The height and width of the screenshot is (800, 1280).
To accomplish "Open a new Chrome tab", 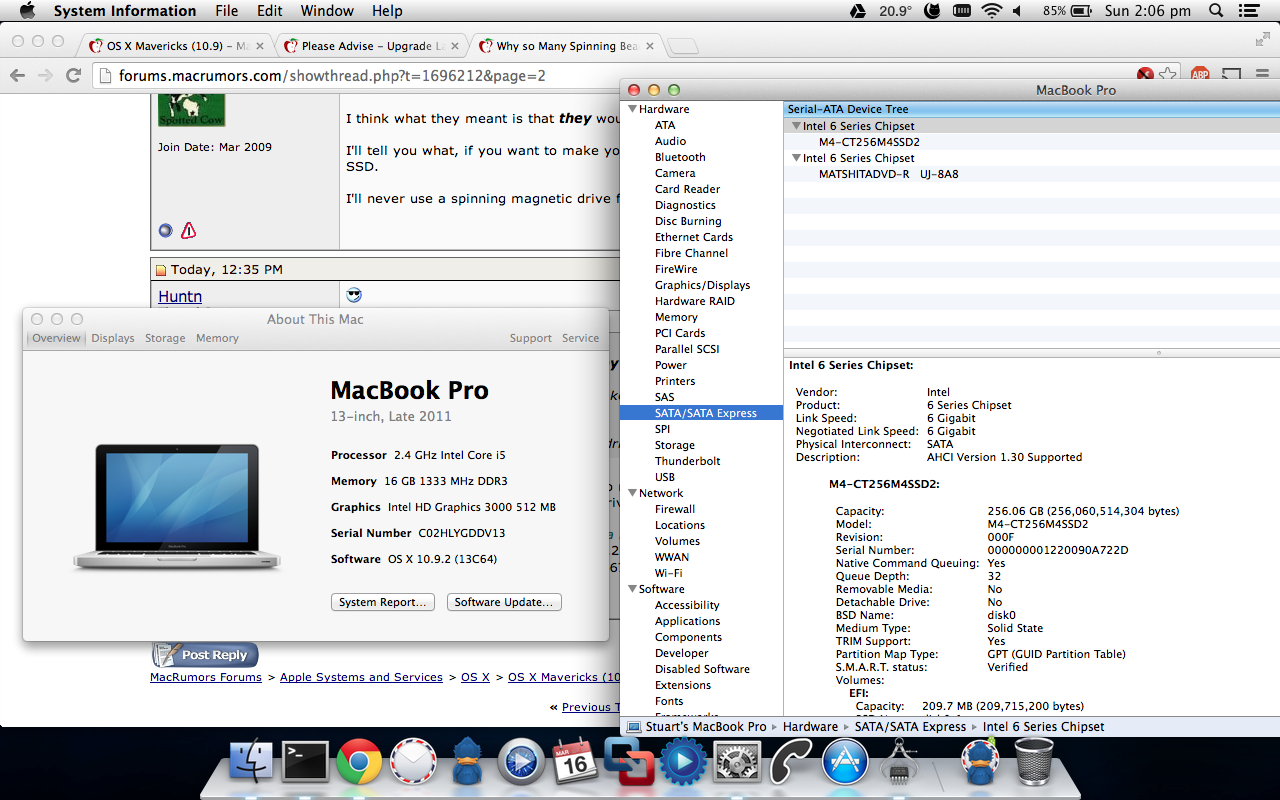I will click(682, 47).
